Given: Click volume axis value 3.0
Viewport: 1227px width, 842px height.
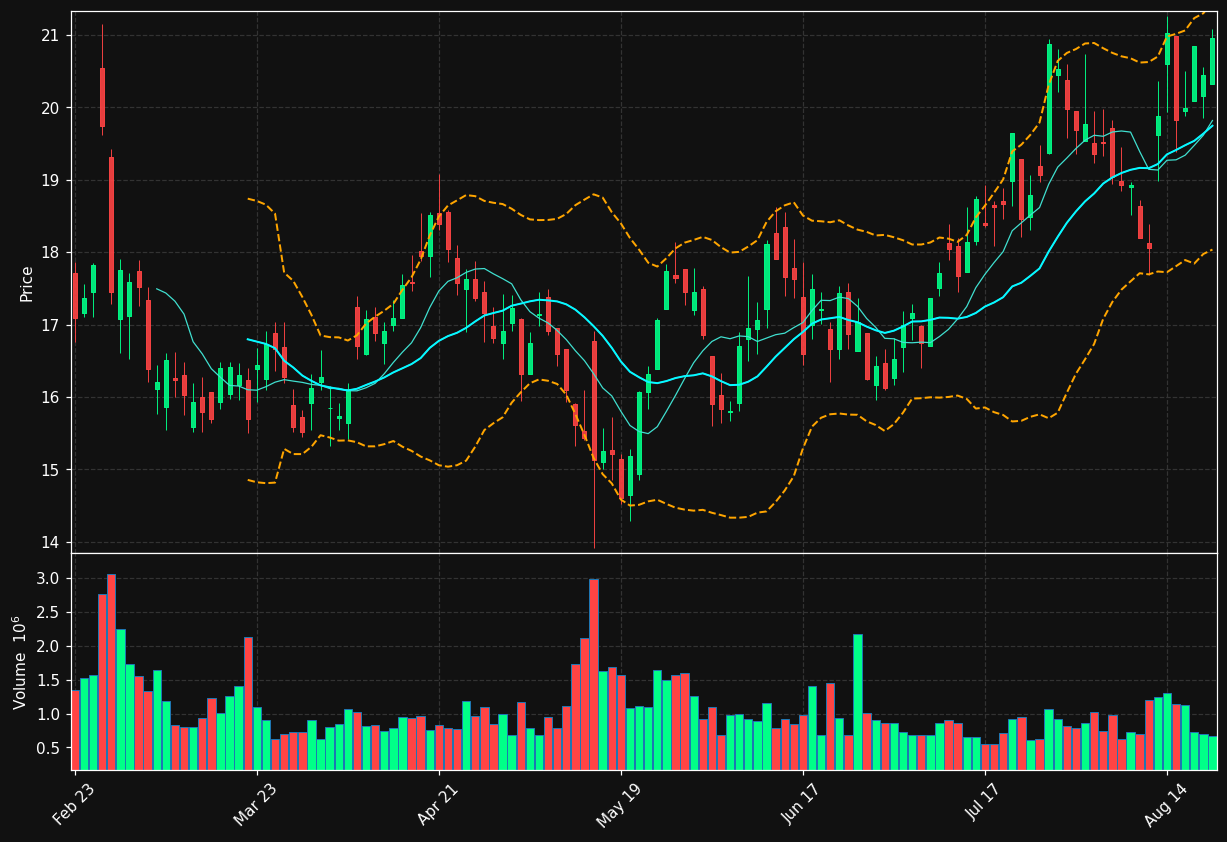Looking at the screenshot, I should (49, 579).
